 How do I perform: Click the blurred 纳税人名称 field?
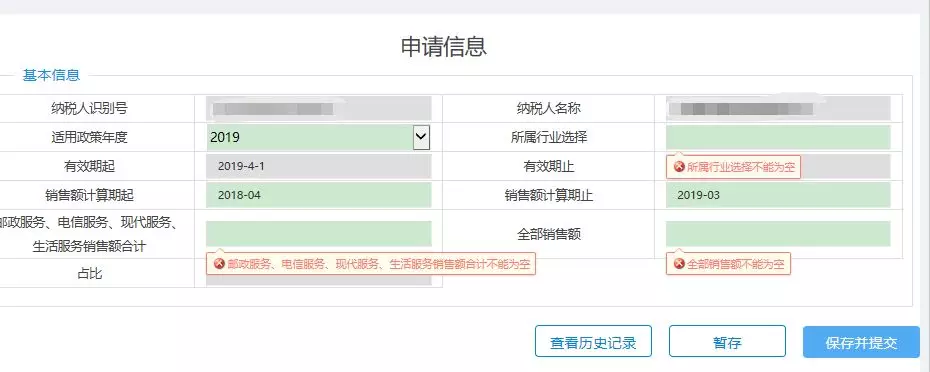[778, 109]
